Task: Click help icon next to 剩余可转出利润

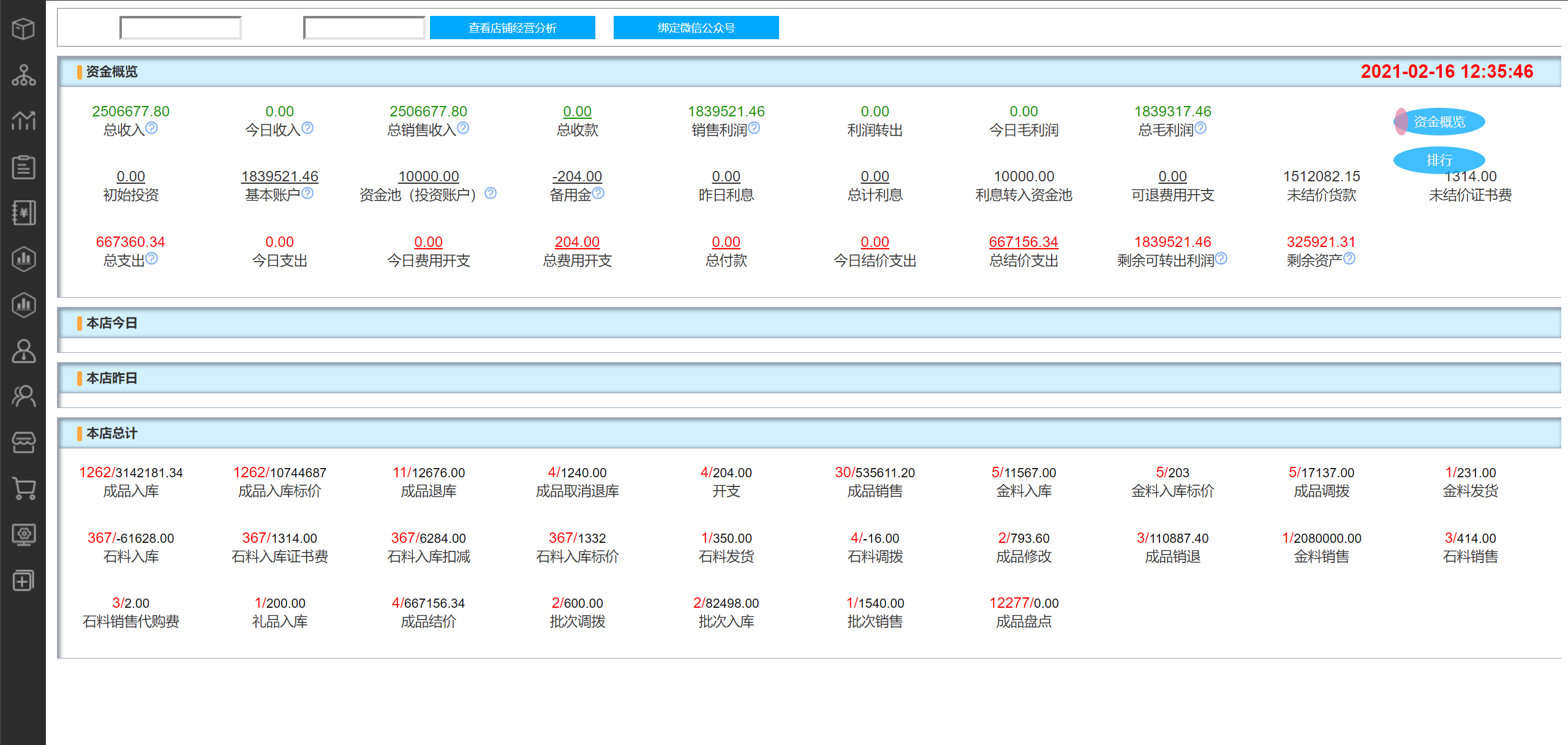Action: (1221, 259)
